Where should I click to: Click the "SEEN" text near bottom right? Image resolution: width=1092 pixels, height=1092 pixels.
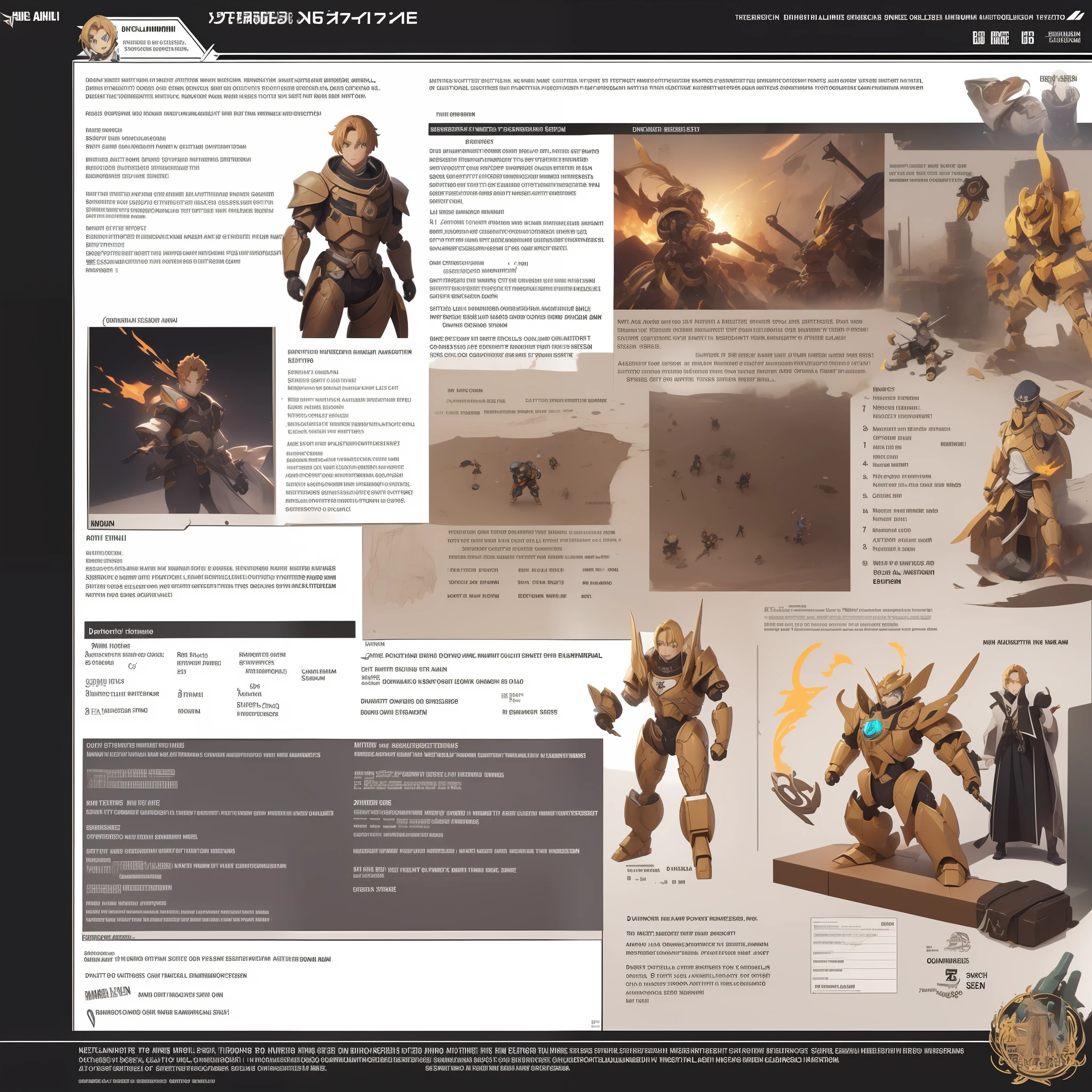pyautogui.click(x=975, y=985)
